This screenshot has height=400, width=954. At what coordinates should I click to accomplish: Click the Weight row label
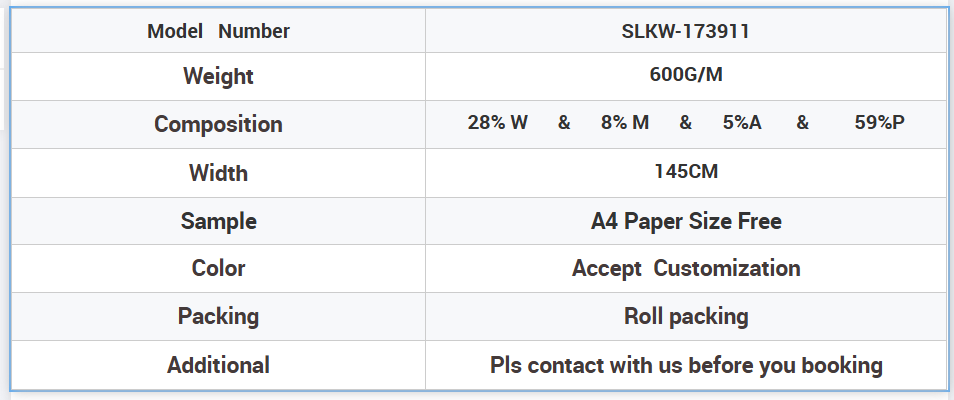(218, 76)
